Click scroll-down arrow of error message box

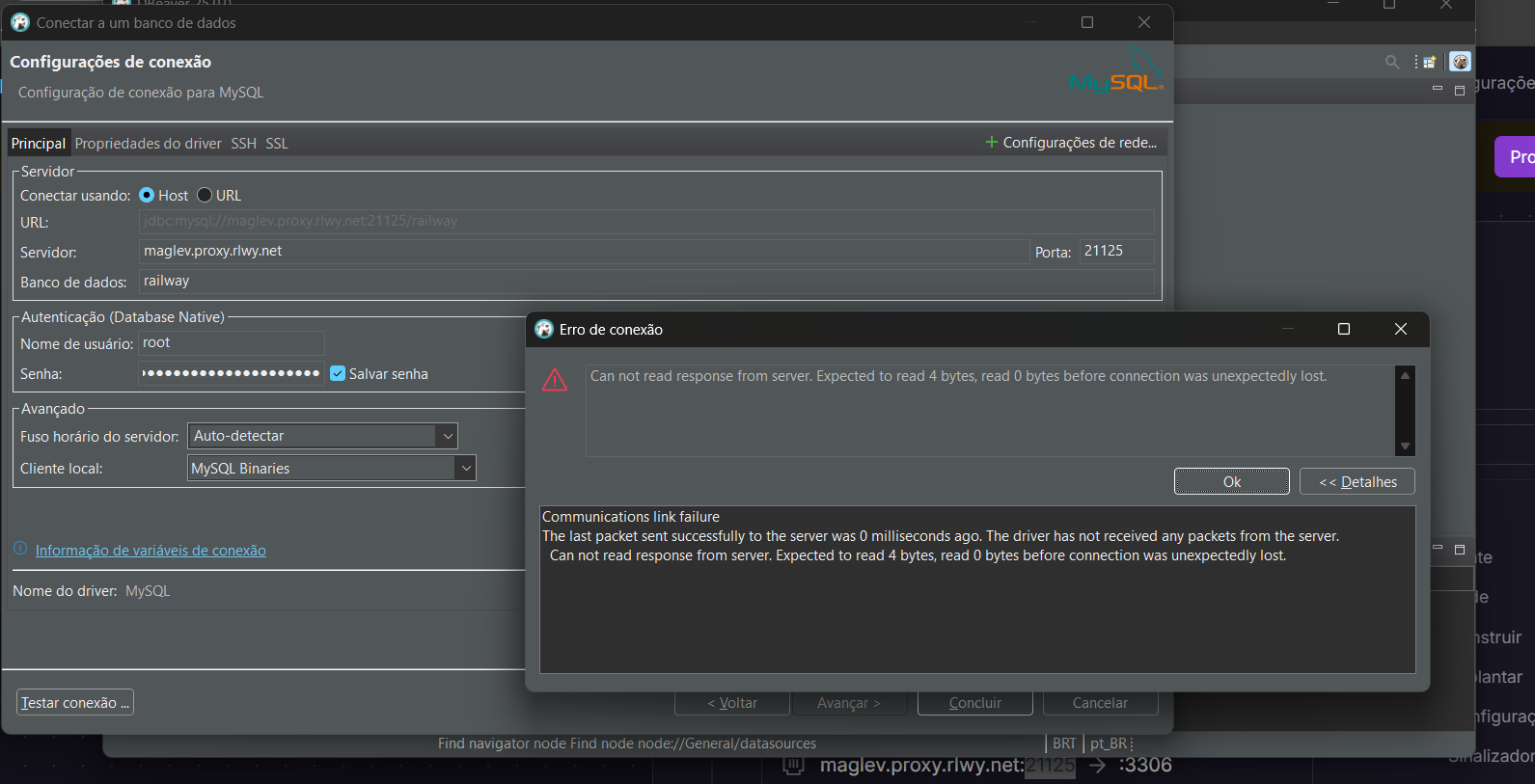(x=1406, y=446)
